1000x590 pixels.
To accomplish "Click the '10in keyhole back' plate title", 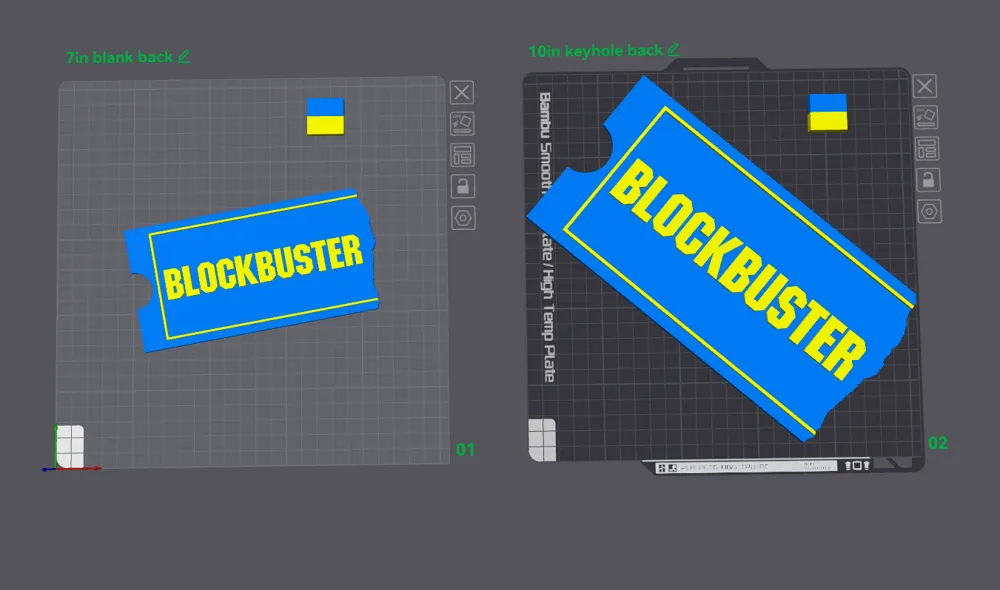I will point(596,51).
